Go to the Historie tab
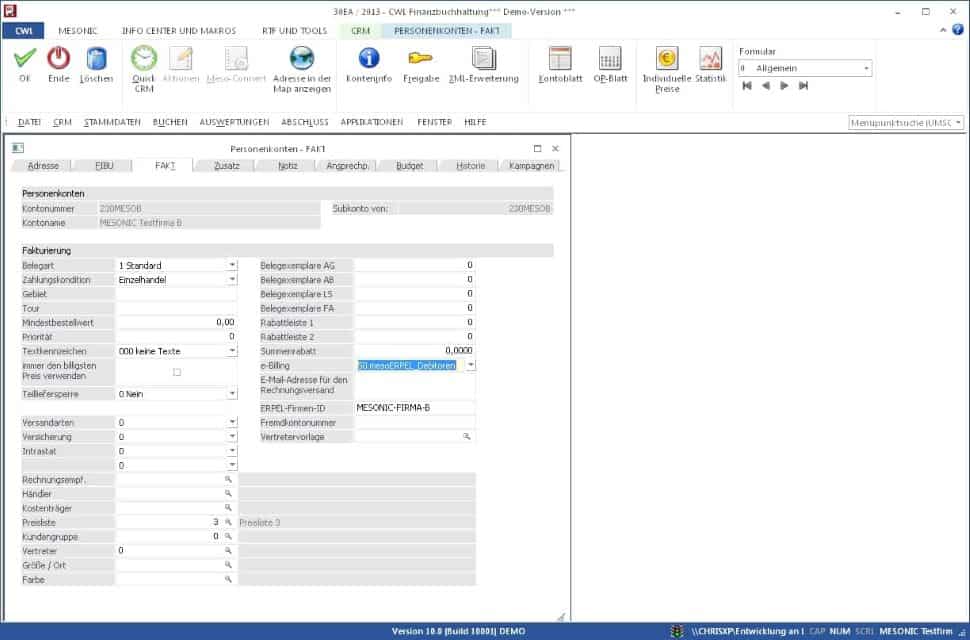 (470, 166)
